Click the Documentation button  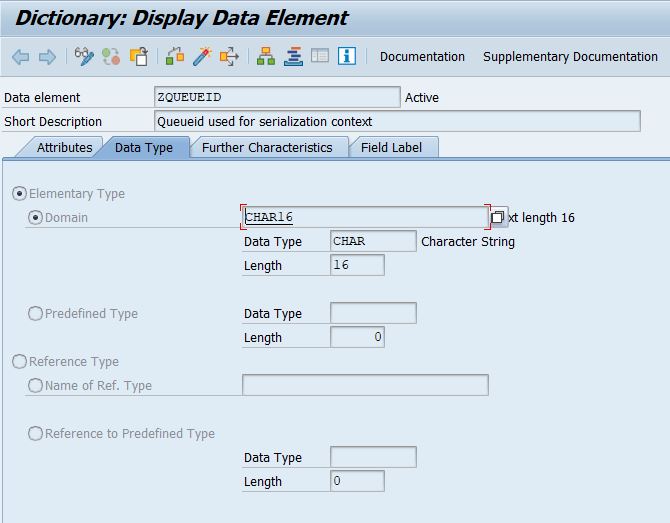click(x=422, y=57)
